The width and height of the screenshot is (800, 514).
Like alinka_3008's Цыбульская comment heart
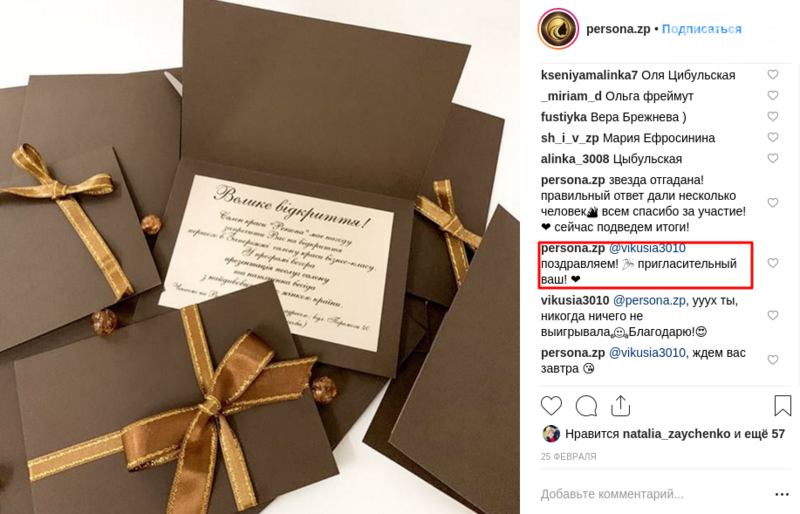(x=773, y=158)
